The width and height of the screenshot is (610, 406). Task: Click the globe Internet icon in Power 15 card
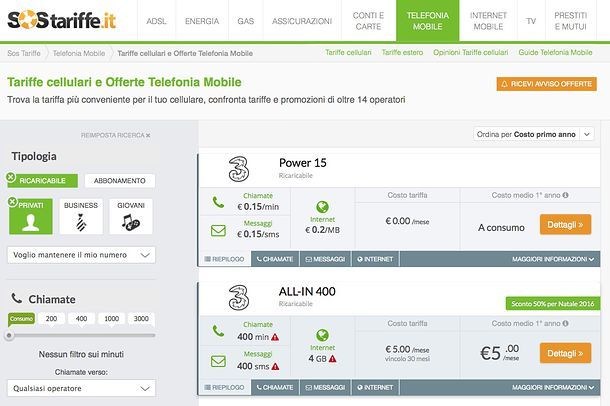point(323,207)
